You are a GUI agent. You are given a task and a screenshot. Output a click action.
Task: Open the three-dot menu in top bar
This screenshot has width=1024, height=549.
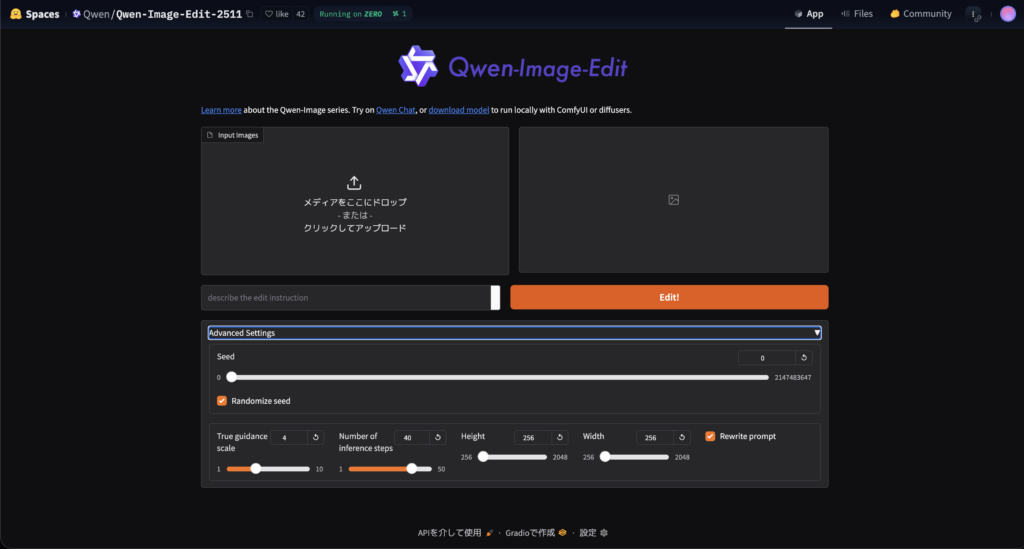[973, 14]
